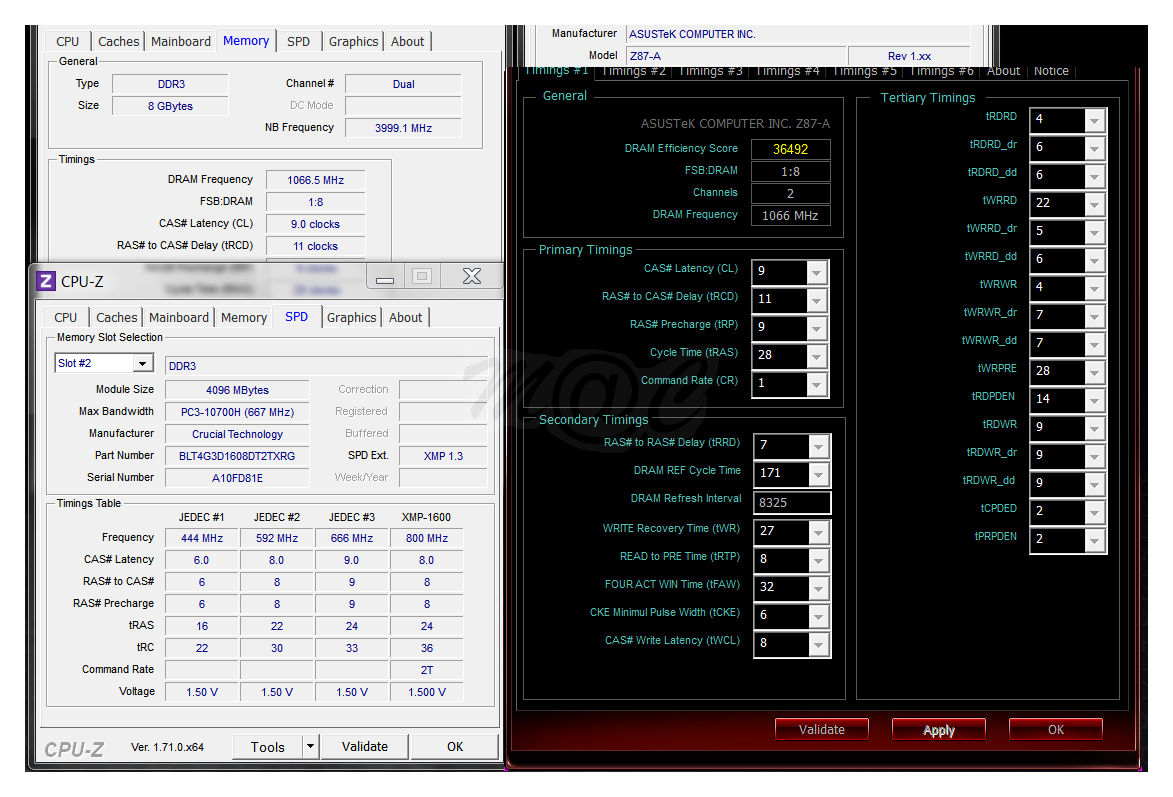Expand the tWRPRE dropdown
The image size is (1173, 797).
(x=1094, y=372)
